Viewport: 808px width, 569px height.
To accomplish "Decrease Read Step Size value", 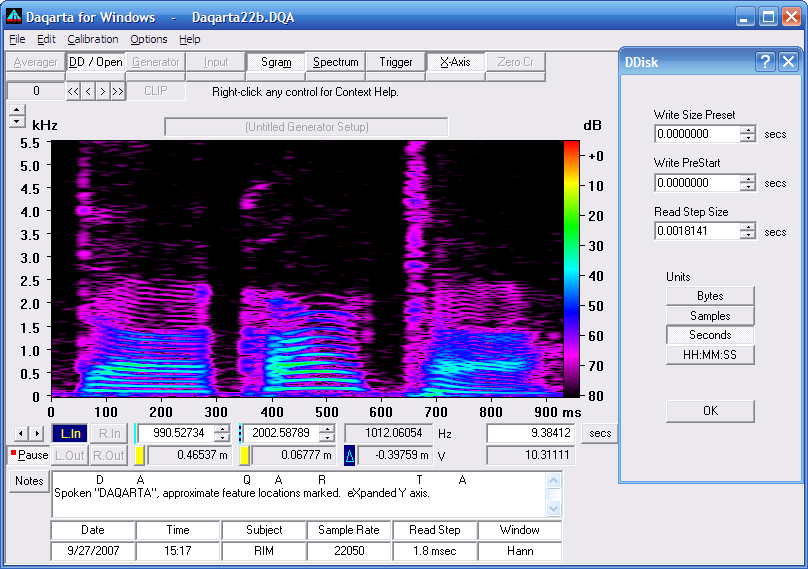I will point(748,235).
